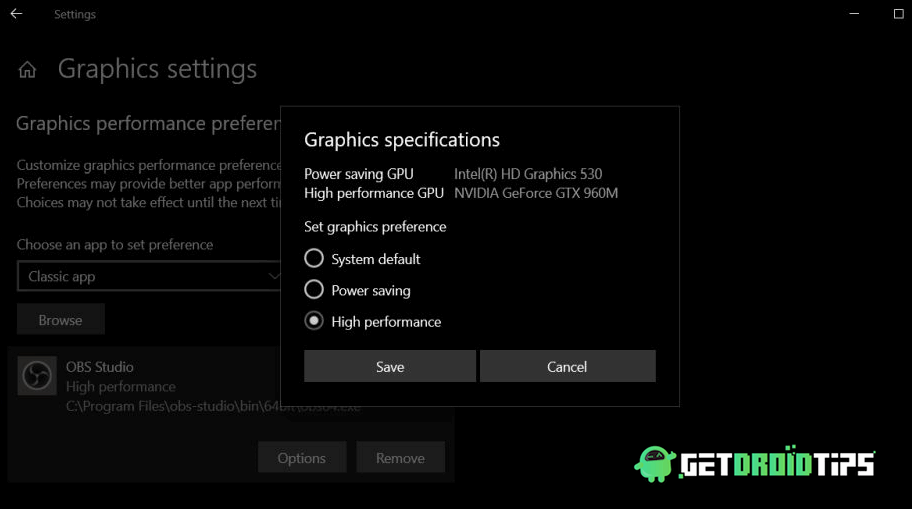Select the System default radio button
This screenshot has height=509, width=912.
(314, 258)
